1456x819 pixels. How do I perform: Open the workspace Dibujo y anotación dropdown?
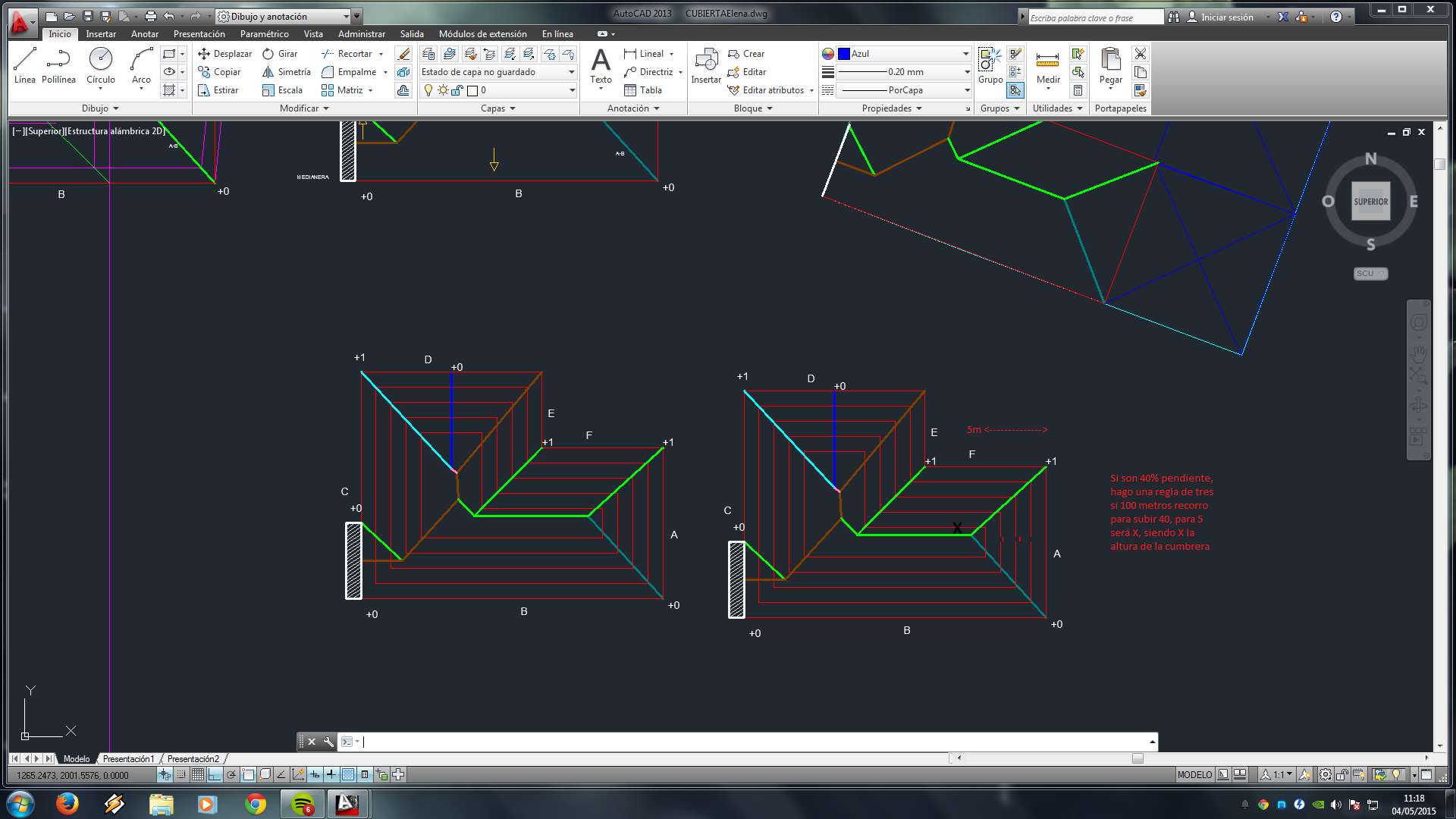(x=284, y=16)
